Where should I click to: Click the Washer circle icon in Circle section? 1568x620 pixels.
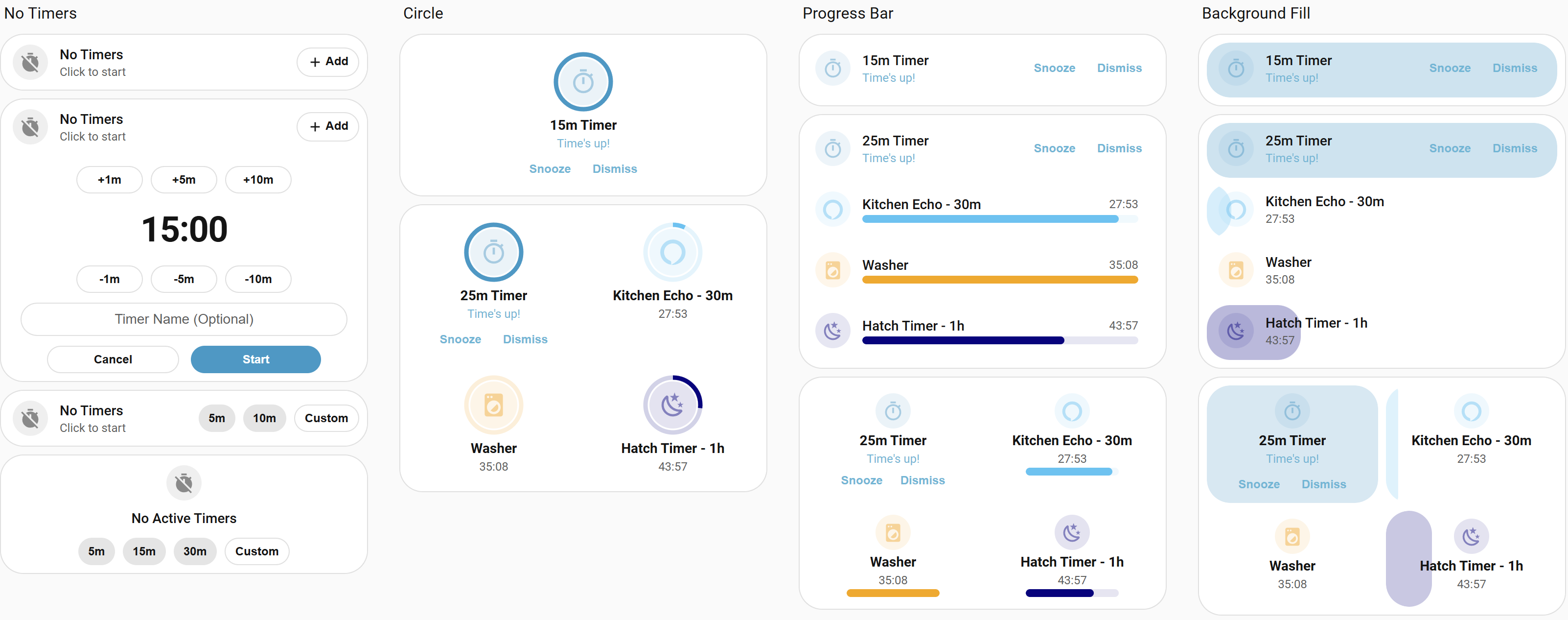click(x=493, y=405)
